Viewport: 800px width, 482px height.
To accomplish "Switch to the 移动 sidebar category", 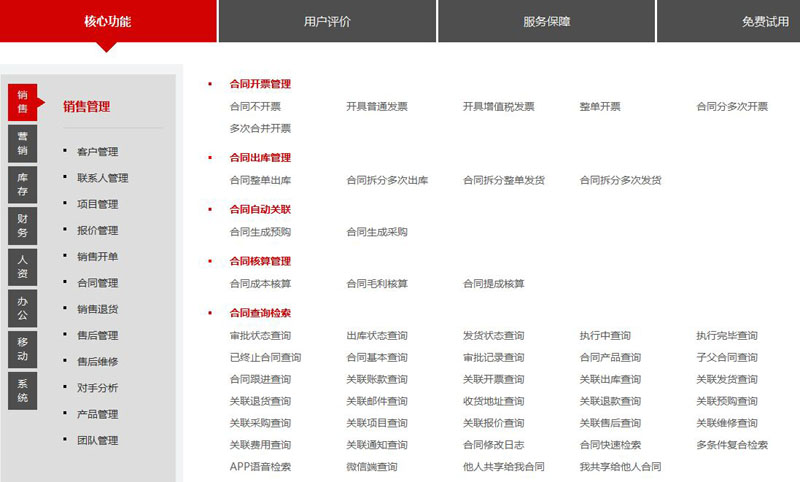I will [22, 349].
